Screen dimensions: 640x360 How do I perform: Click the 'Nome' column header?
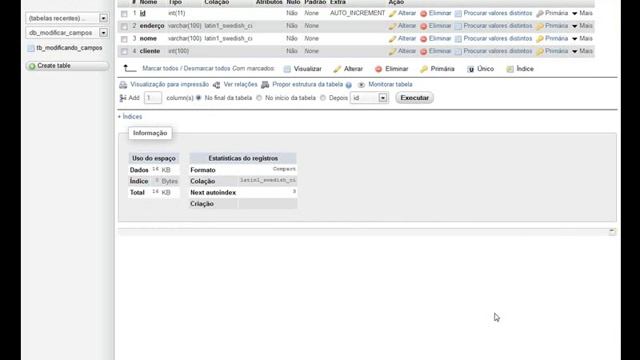(x=148, y=2)
